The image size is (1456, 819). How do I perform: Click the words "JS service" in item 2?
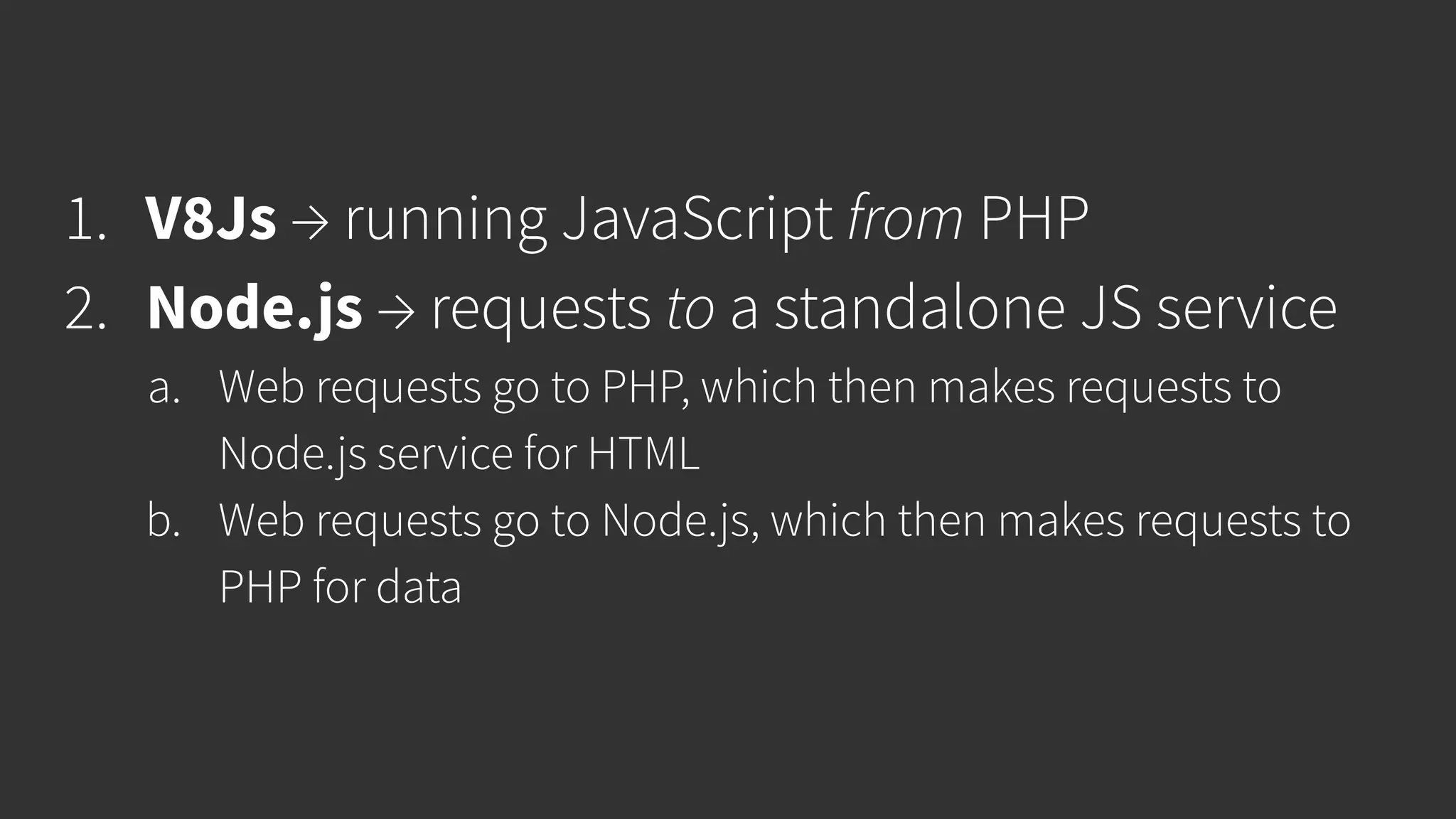(1209, 309)
